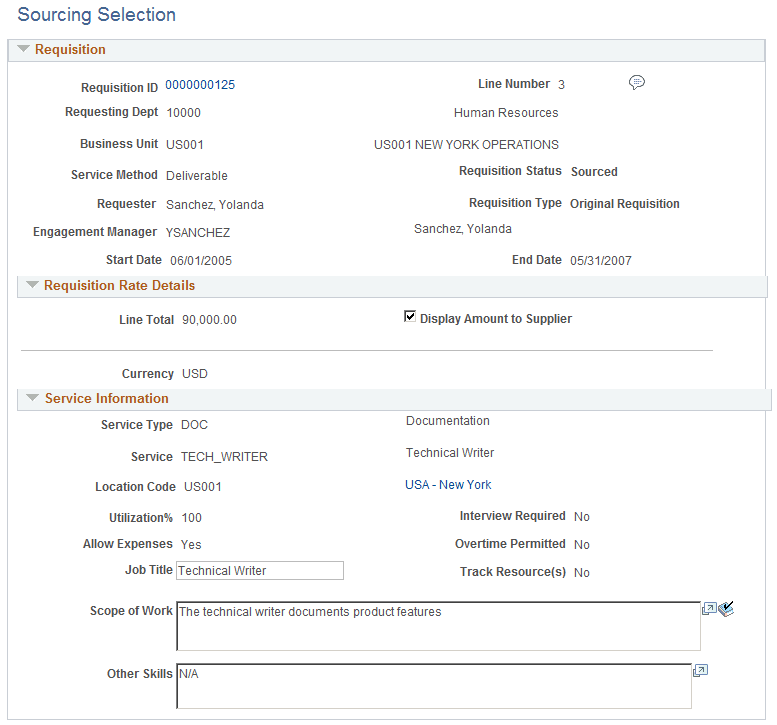Open the USA - New York location link
The image size is (777, 725).
(x=448, y=485)
